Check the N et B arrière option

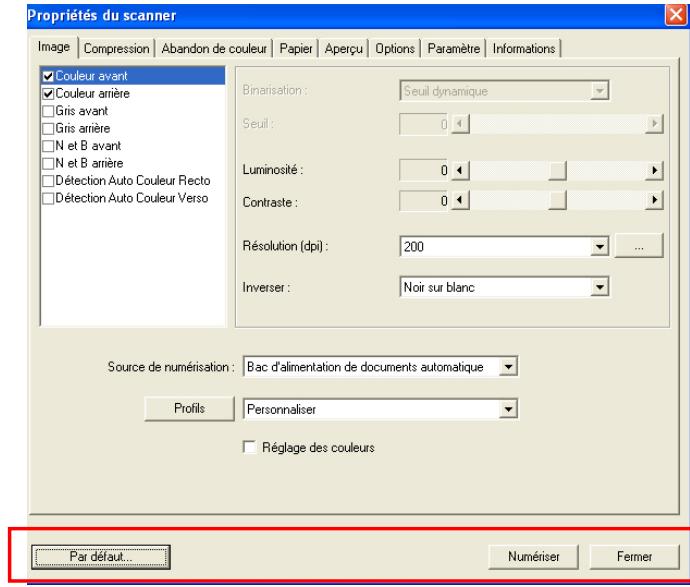pyautogui.click(x=48, y=163)
